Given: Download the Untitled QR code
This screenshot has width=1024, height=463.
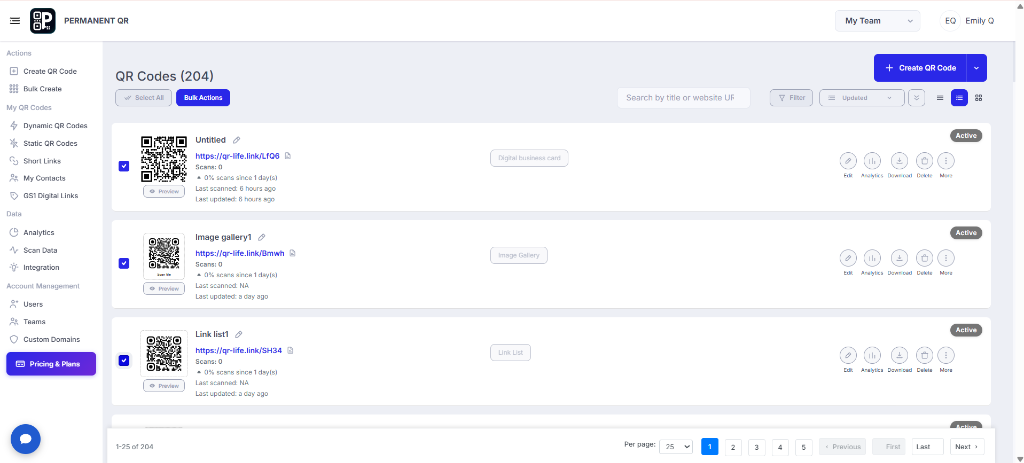Looking at the screenshot, I should 899,161.
